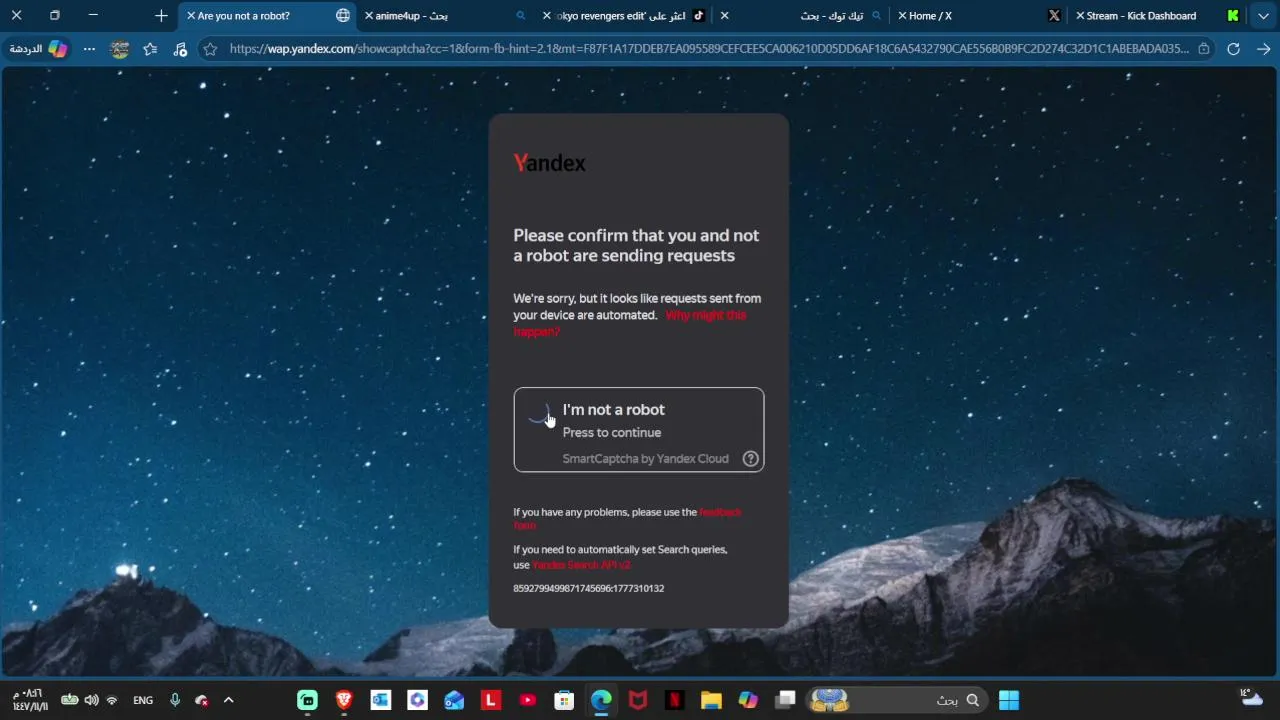Open McAfee from the taskbar
The image size is (1280, 720).
coord(638,700)
